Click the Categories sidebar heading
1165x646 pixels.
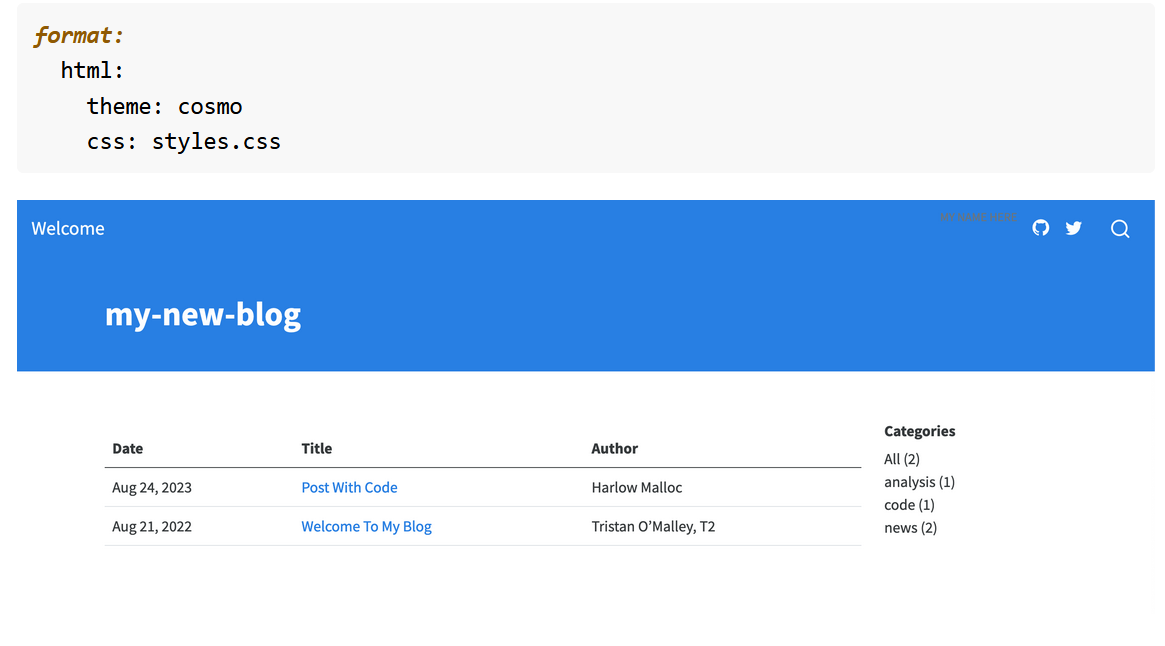tap(919, 432)
